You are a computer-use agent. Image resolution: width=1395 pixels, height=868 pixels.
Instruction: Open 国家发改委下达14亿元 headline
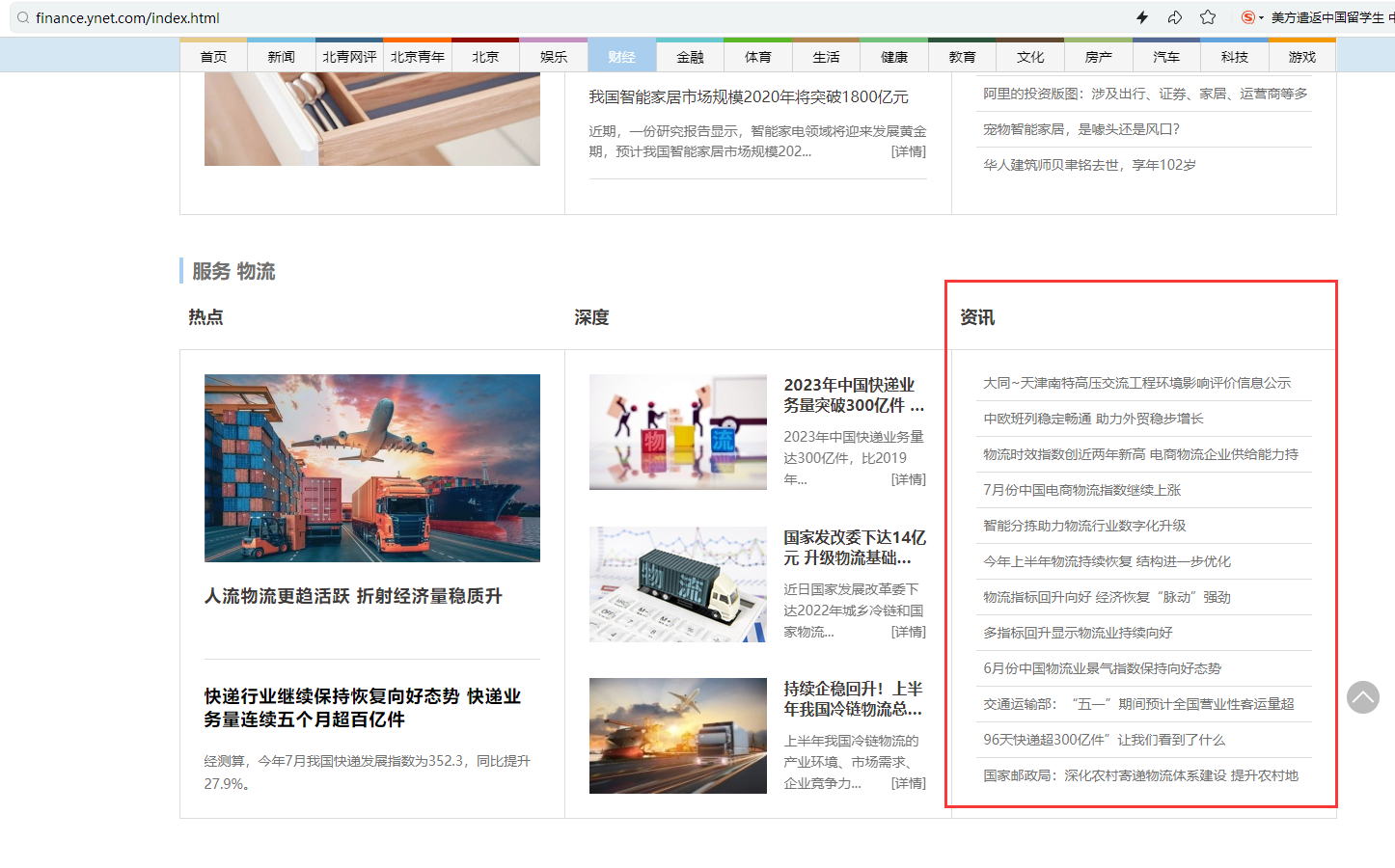click(854, 547)
